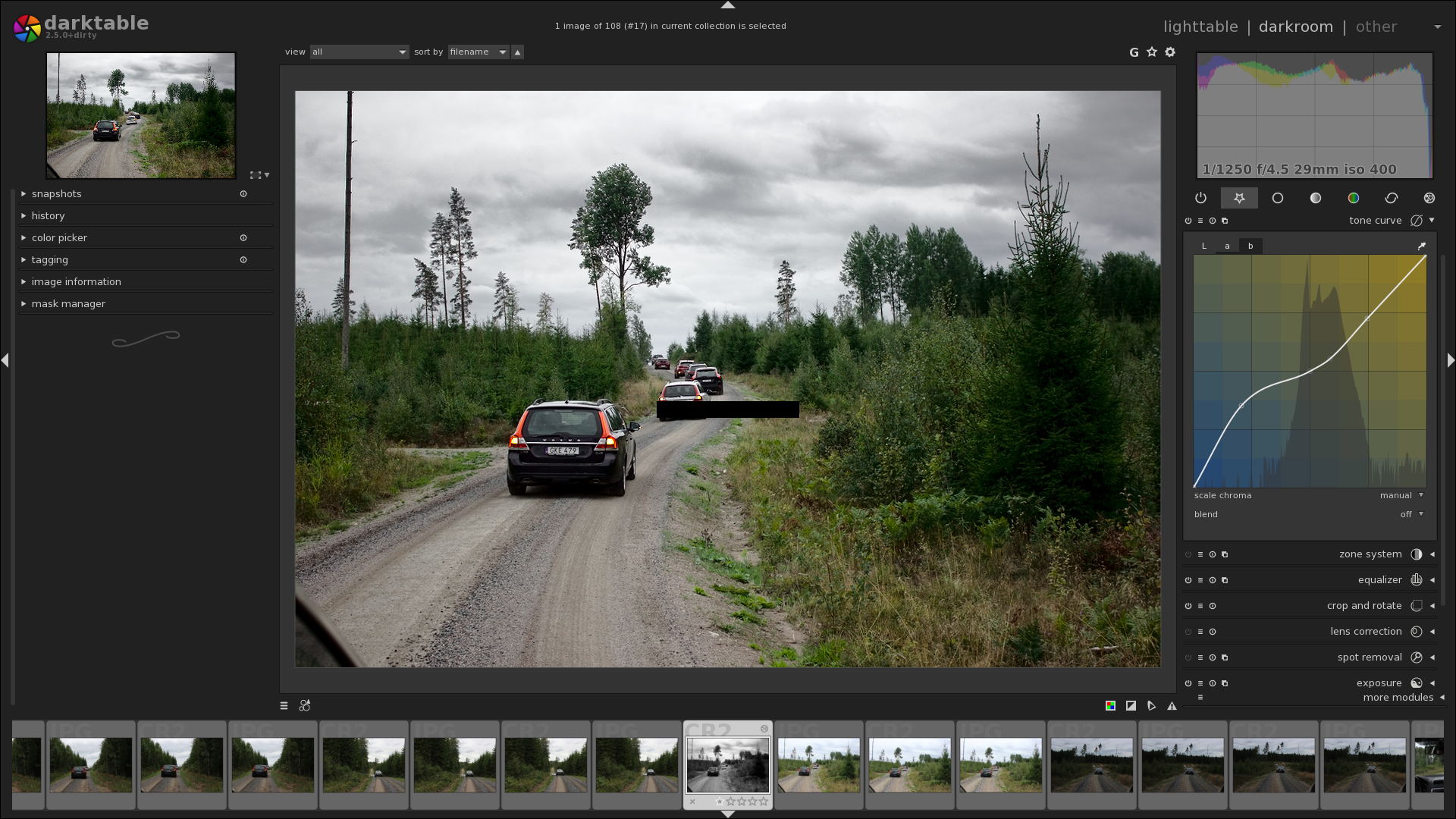Image resolution: width=1456 pixels, height=819 pixels.
Task: Toggle exposure module power switch
Action: click(1188, 683)
